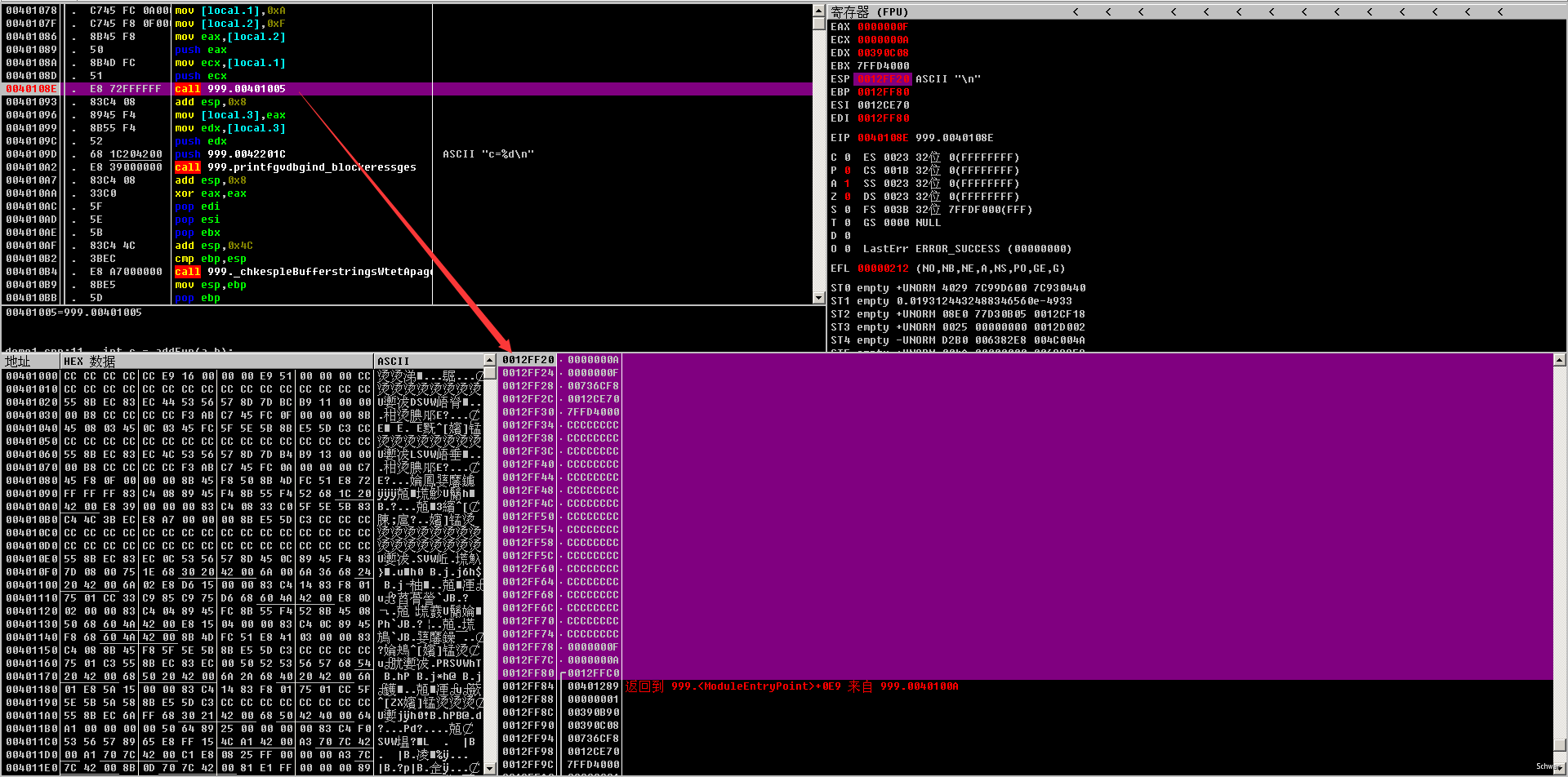Select EDX register value 00390C08
The height and width of the screenshot is (777, 1568).
coord(883,53)
